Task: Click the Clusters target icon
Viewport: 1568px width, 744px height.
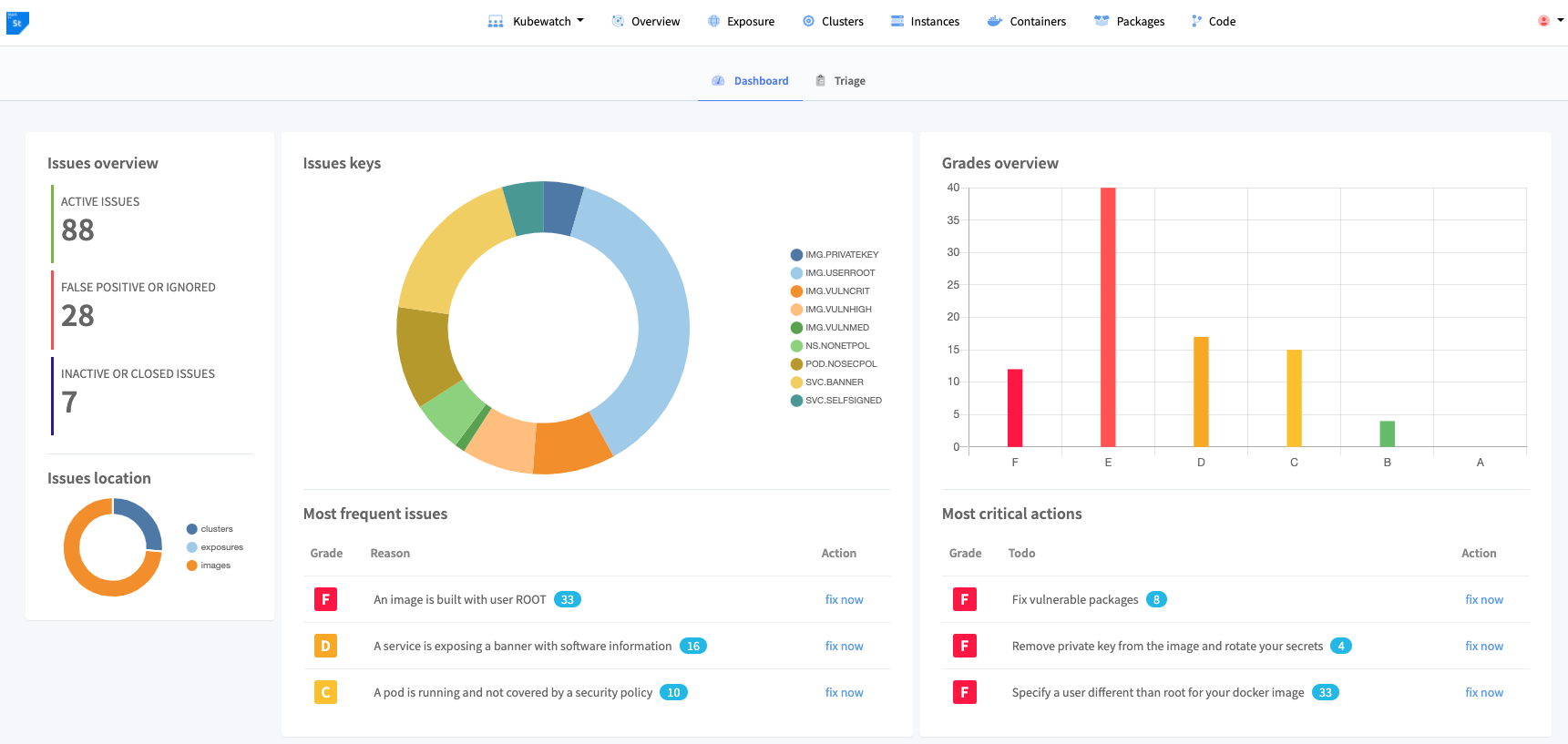Action: pos(808,21)
